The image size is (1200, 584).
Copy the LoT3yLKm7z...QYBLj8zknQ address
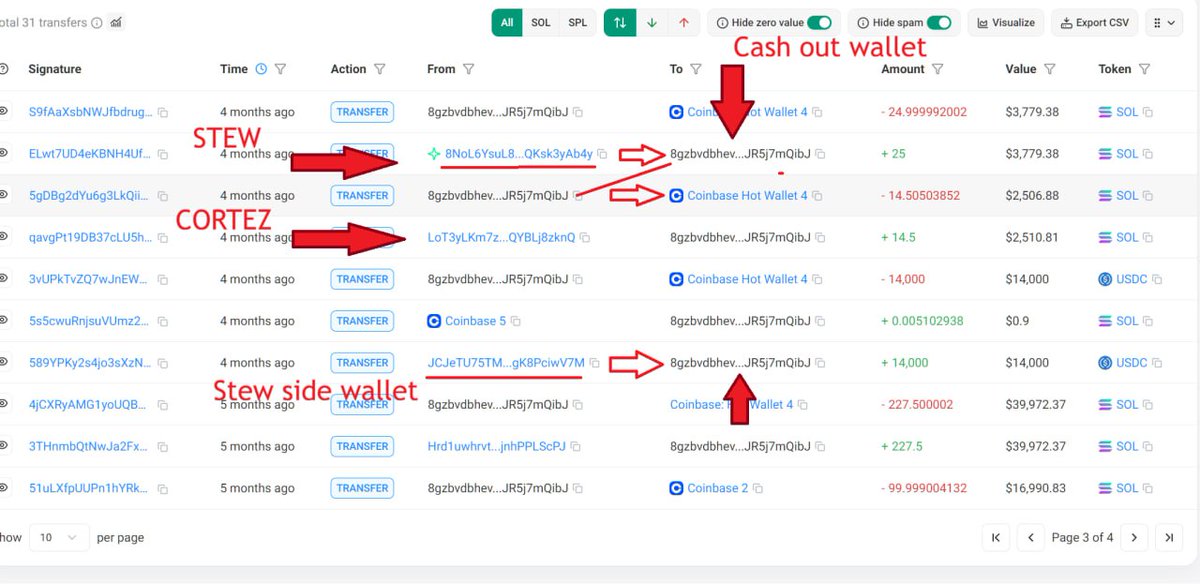point(585,238)
